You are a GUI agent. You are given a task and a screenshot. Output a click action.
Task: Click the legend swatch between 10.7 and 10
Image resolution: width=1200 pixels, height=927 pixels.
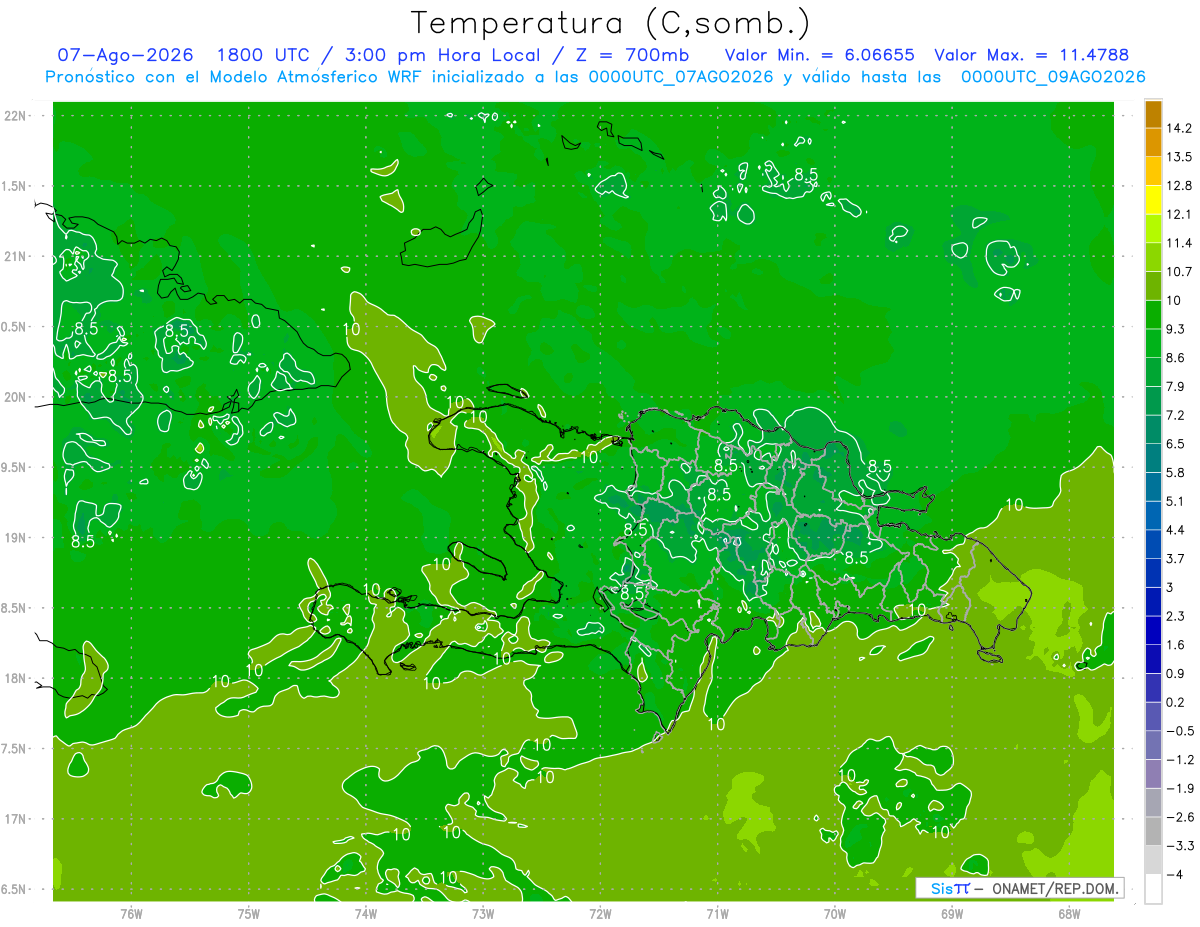1153,286
